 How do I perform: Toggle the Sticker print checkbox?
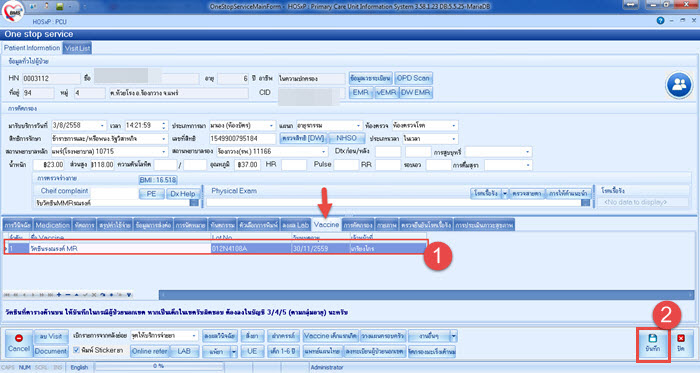pos(76,350)
